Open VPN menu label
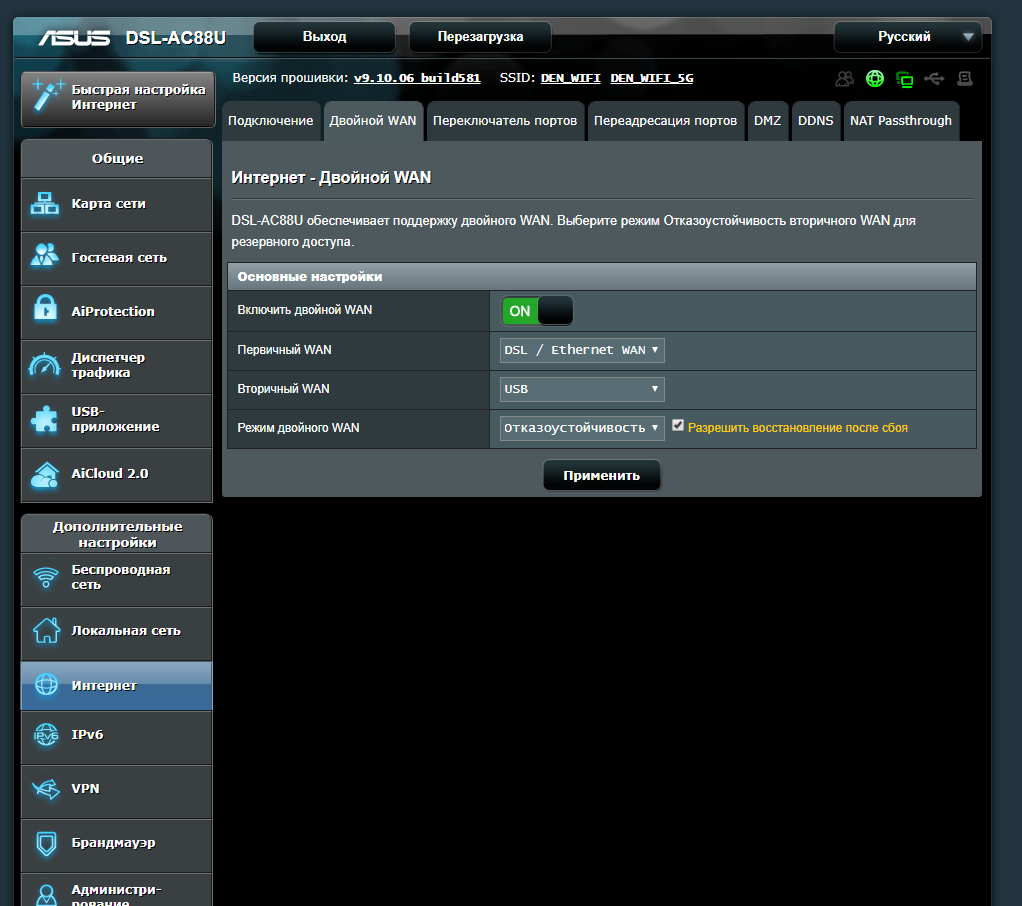 [85, 789]
